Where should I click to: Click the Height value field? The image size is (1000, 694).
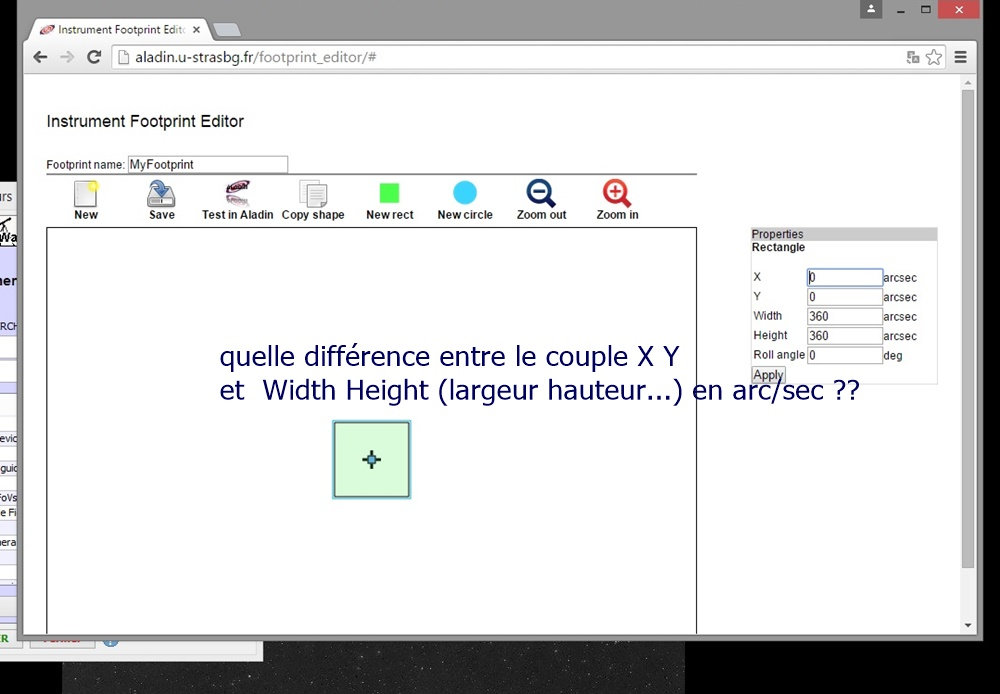[844, 336]
